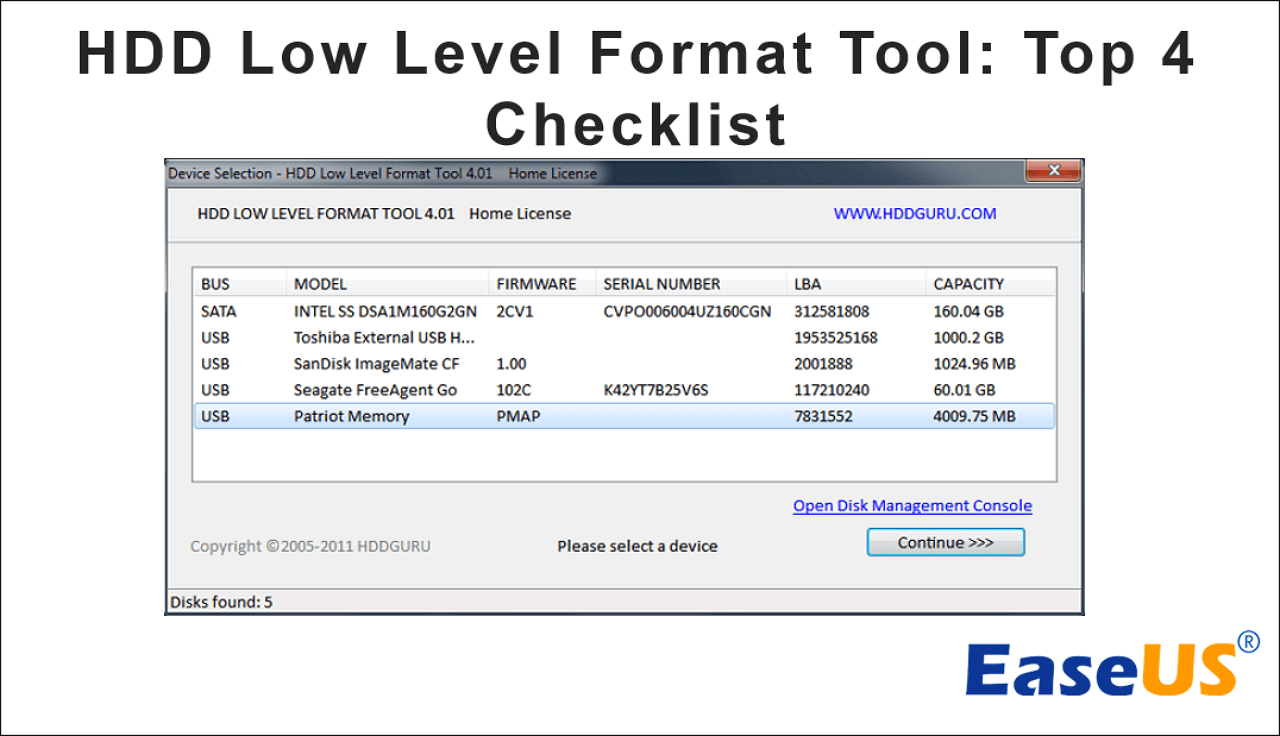Viewport: 1280px width, 736px height.
Task: Select the Seagate FreeAgent Go row
Action: (623, 390)
